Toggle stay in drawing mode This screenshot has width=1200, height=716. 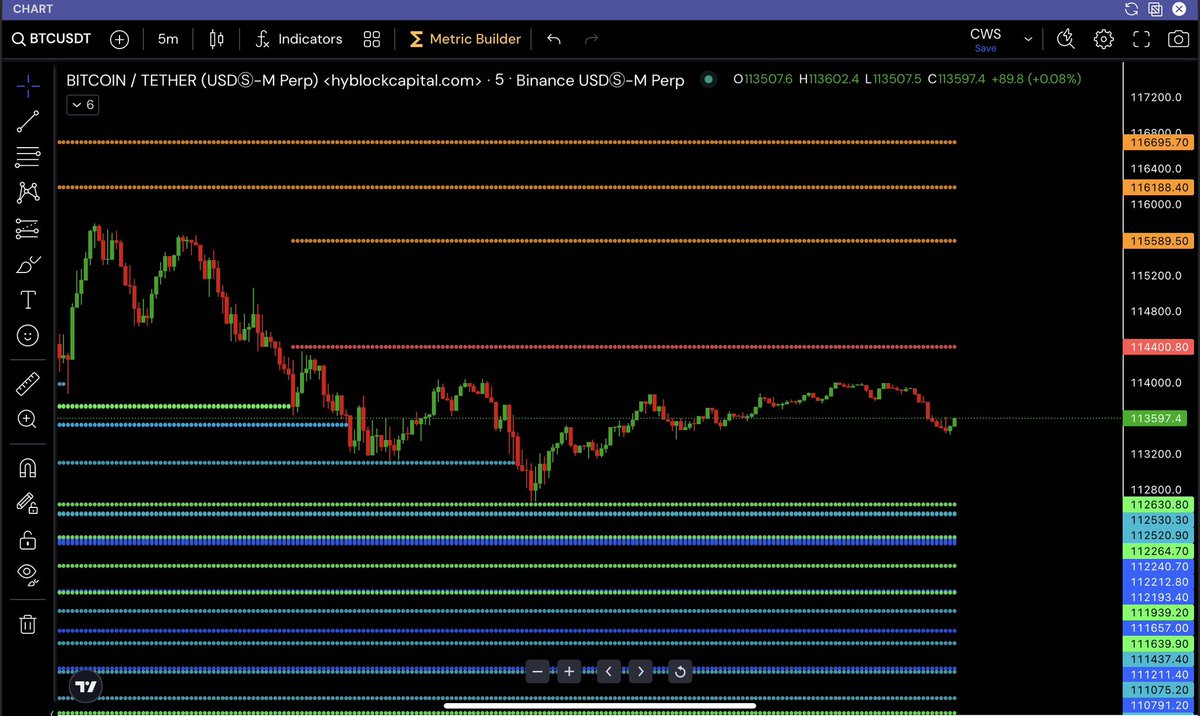pos(28,504)
